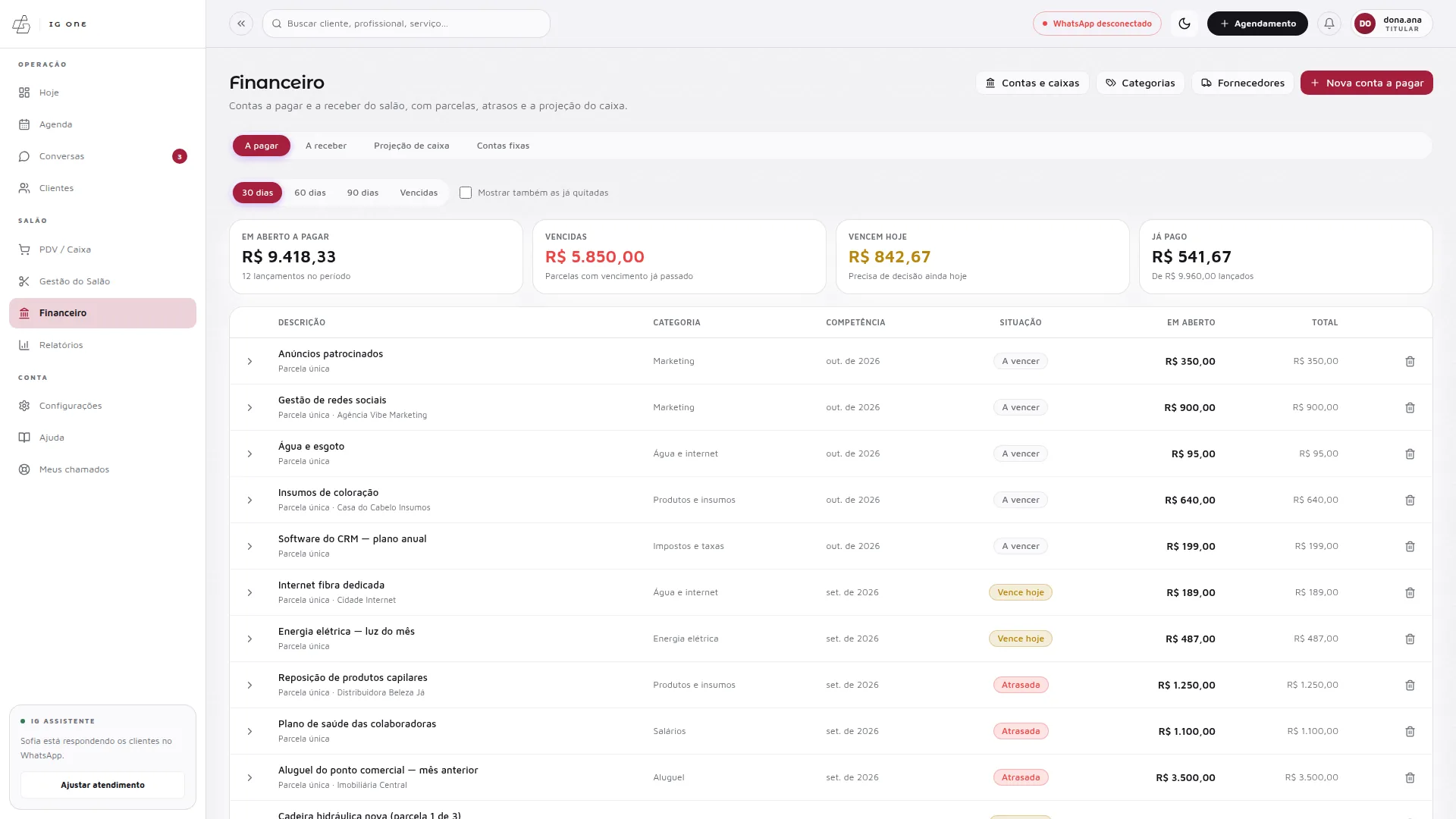
Task: Open Contas e caixas
Action: 1032,83
